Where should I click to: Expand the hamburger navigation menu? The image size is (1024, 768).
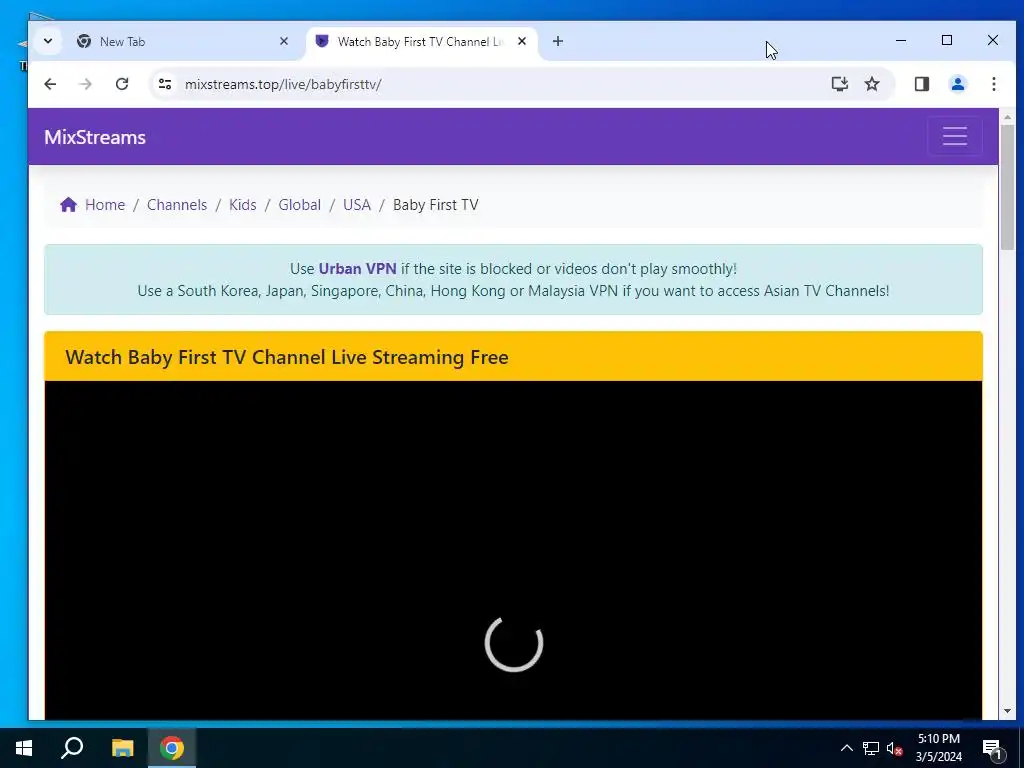click(955, 136)
